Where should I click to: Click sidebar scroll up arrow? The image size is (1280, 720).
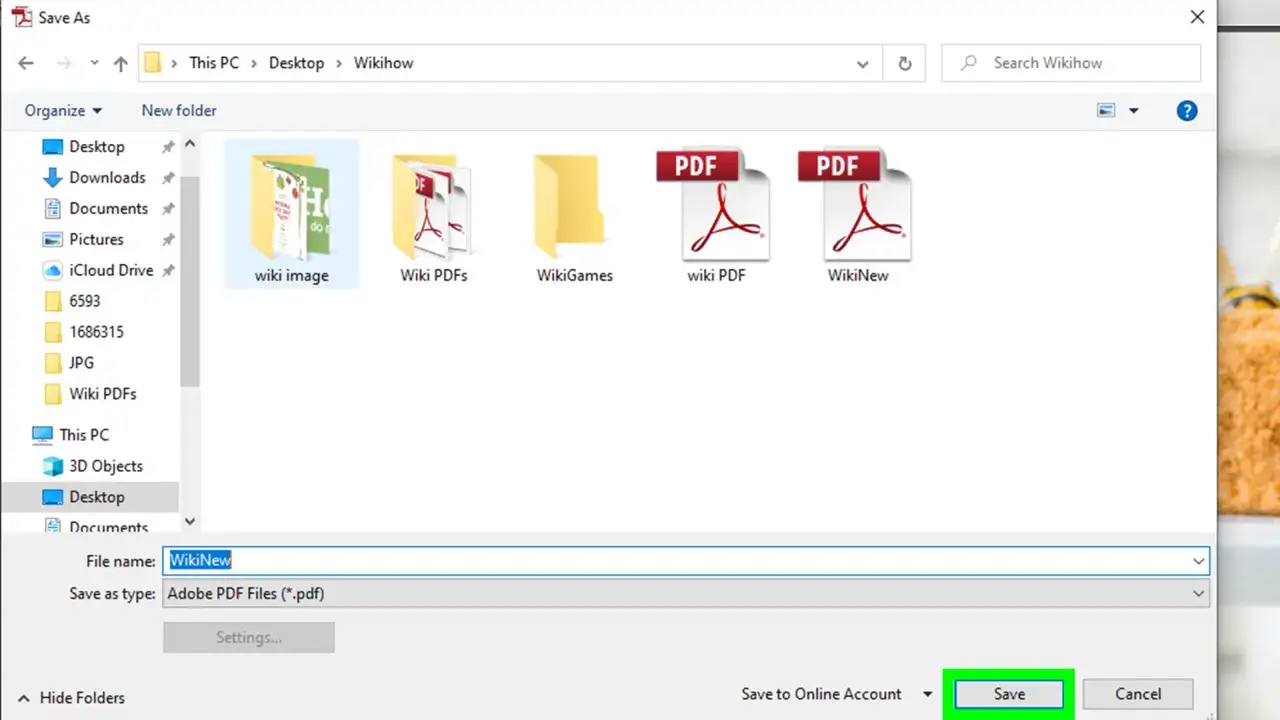click(x=190, y=145)
